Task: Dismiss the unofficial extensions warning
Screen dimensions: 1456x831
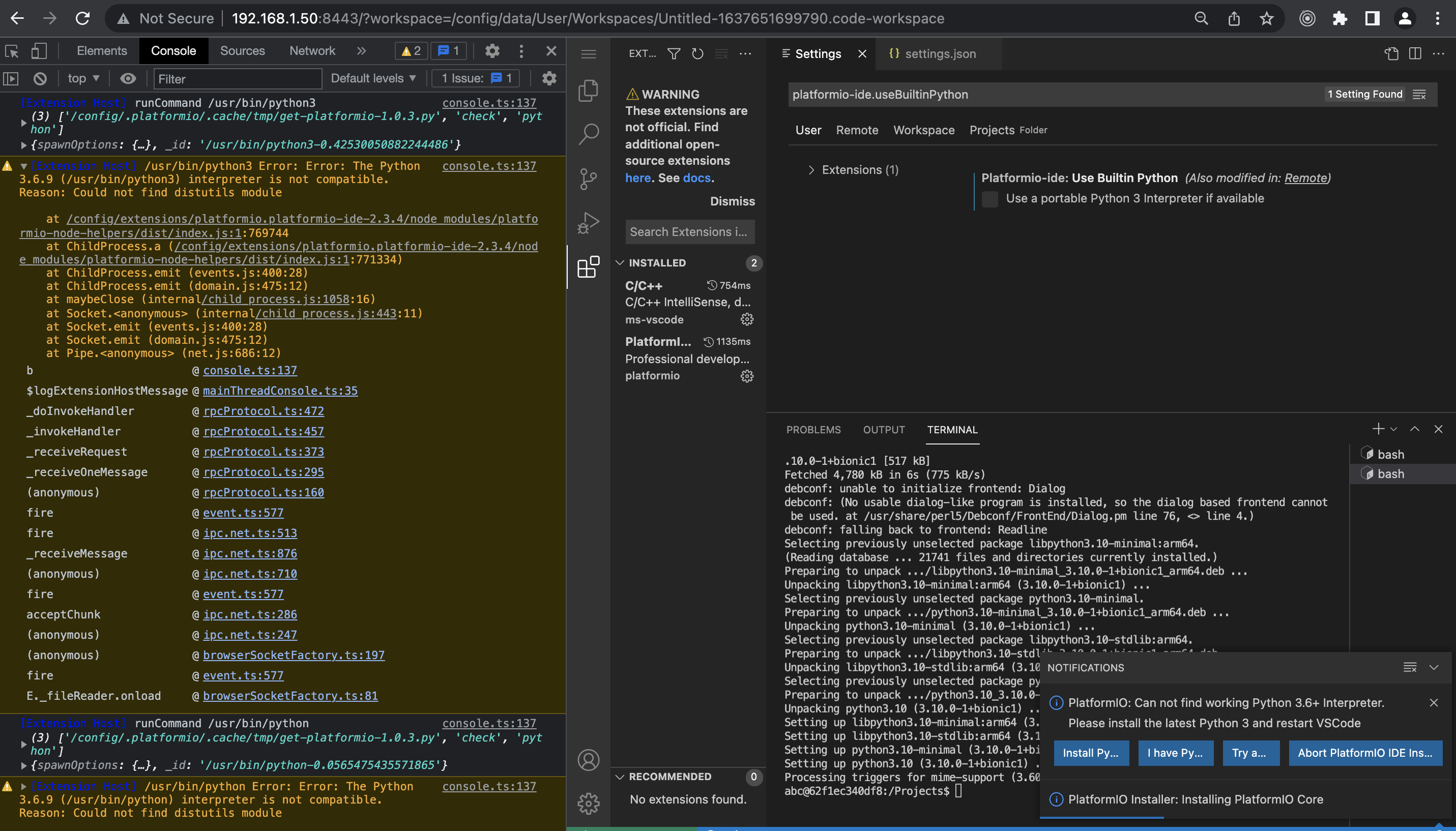Action: click(x=732, y=201)
